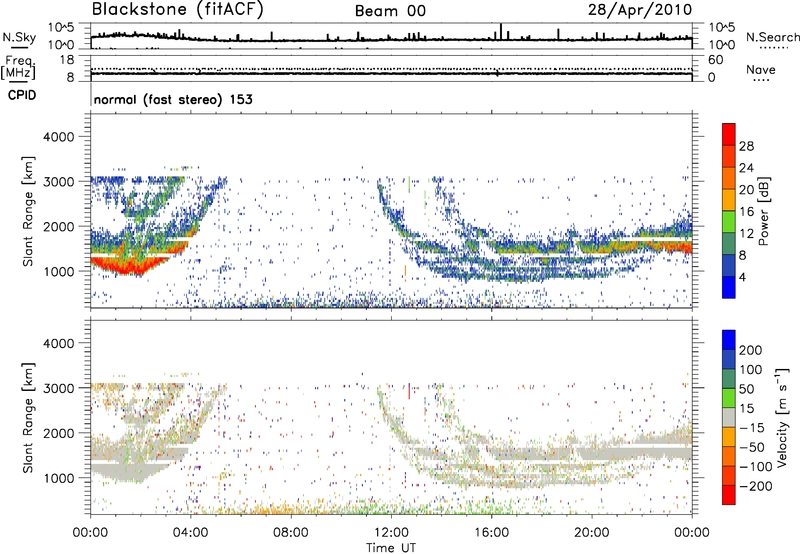
Task: Click the '28' tick on power scale
Action: pos(746,146)
